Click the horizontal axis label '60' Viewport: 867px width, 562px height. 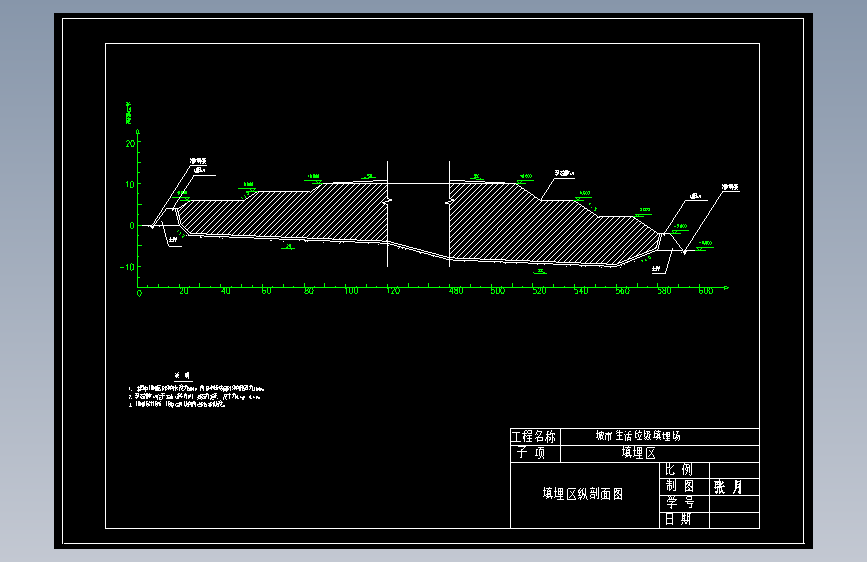[x=267, y=291]
